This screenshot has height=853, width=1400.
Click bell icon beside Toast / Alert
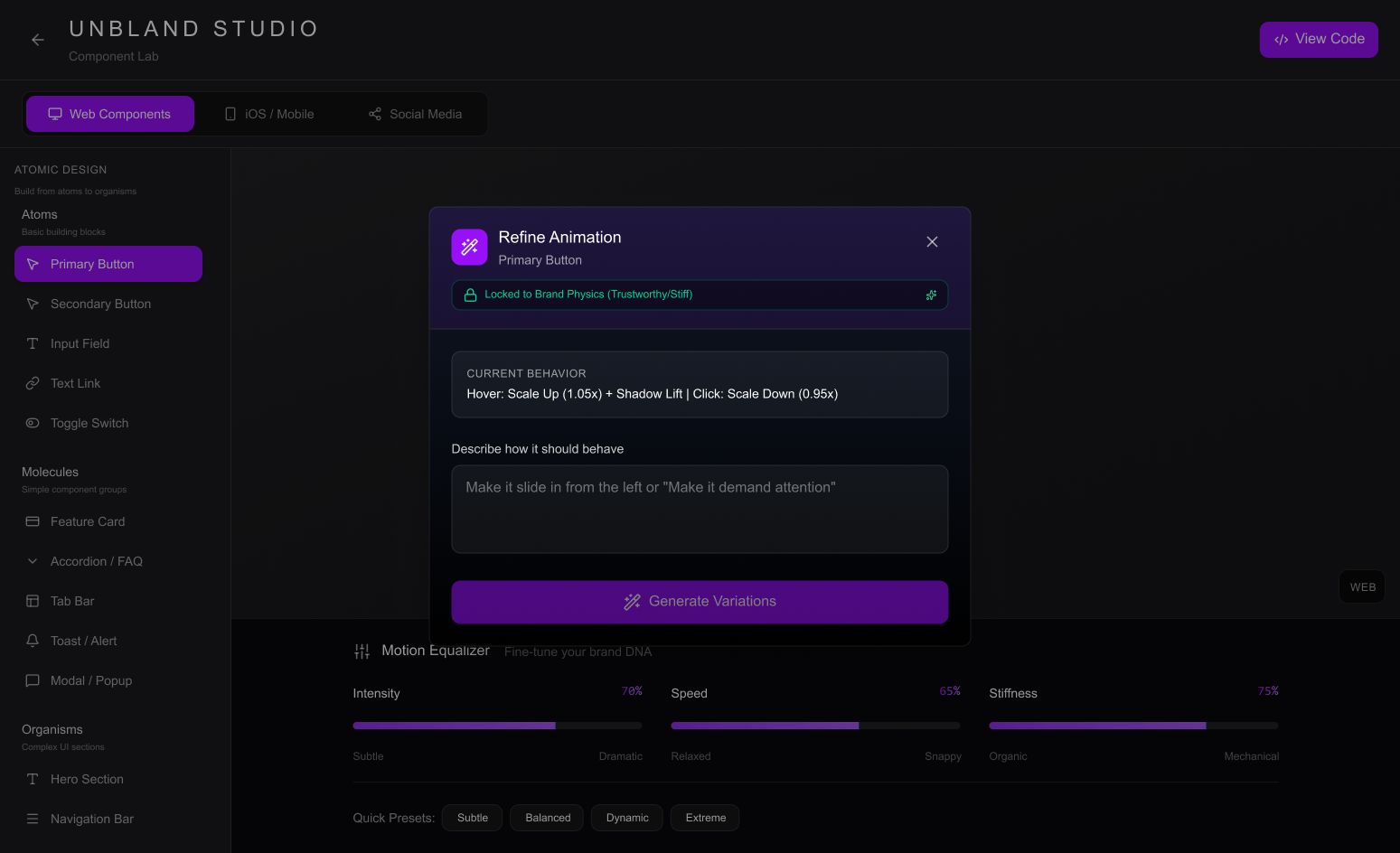(x=33, y=641)
